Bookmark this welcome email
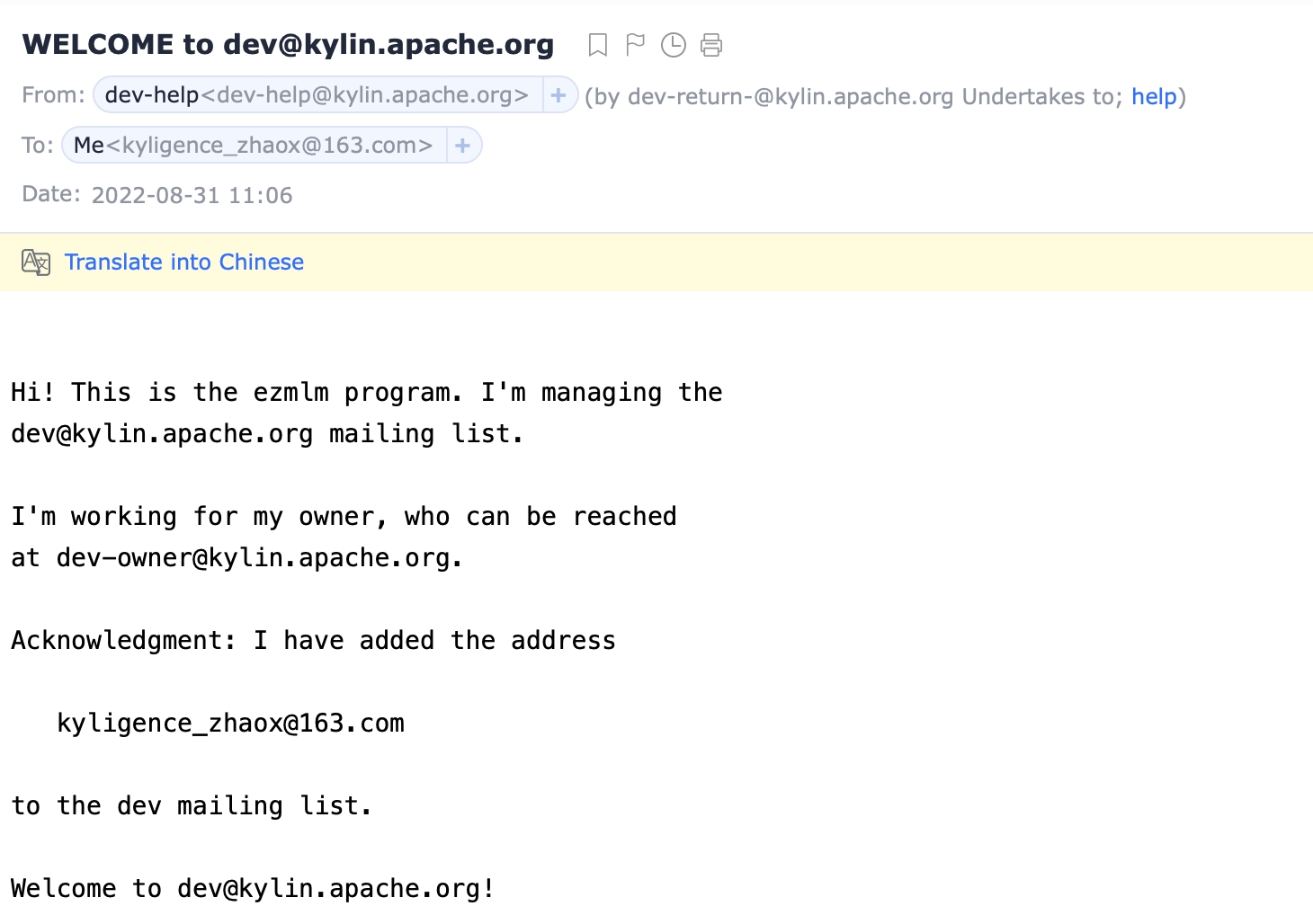The height and width of the screenshot is (924, 1313). (x=597, y=45)
